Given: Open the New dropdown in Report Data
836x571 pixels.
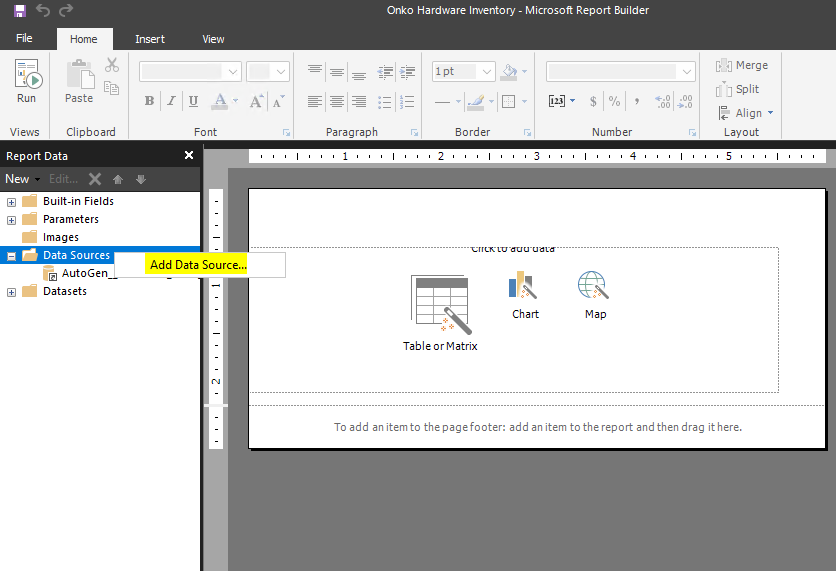Looking at the screenshot, I should click(22, 179).
